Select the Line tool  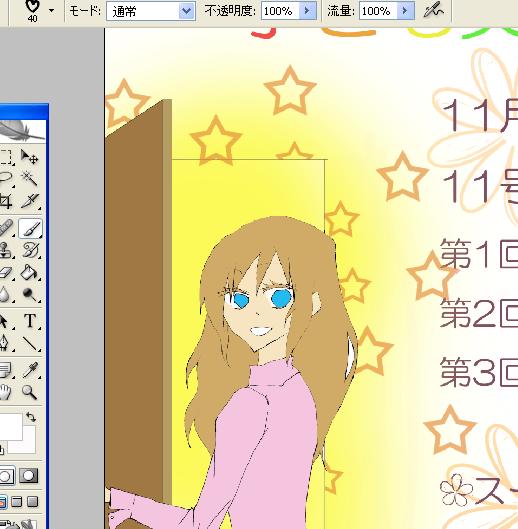30,343
